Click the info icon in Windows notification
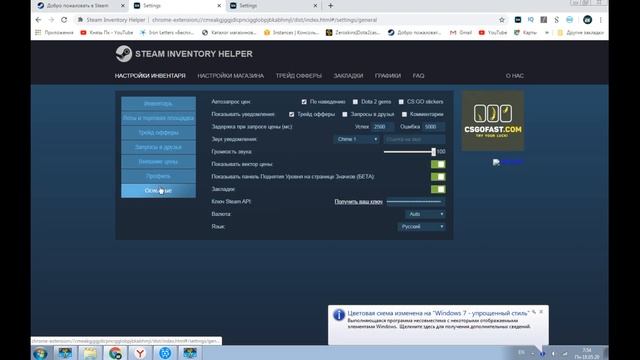Viewport: 640px width, 360px height. (339, 315)
